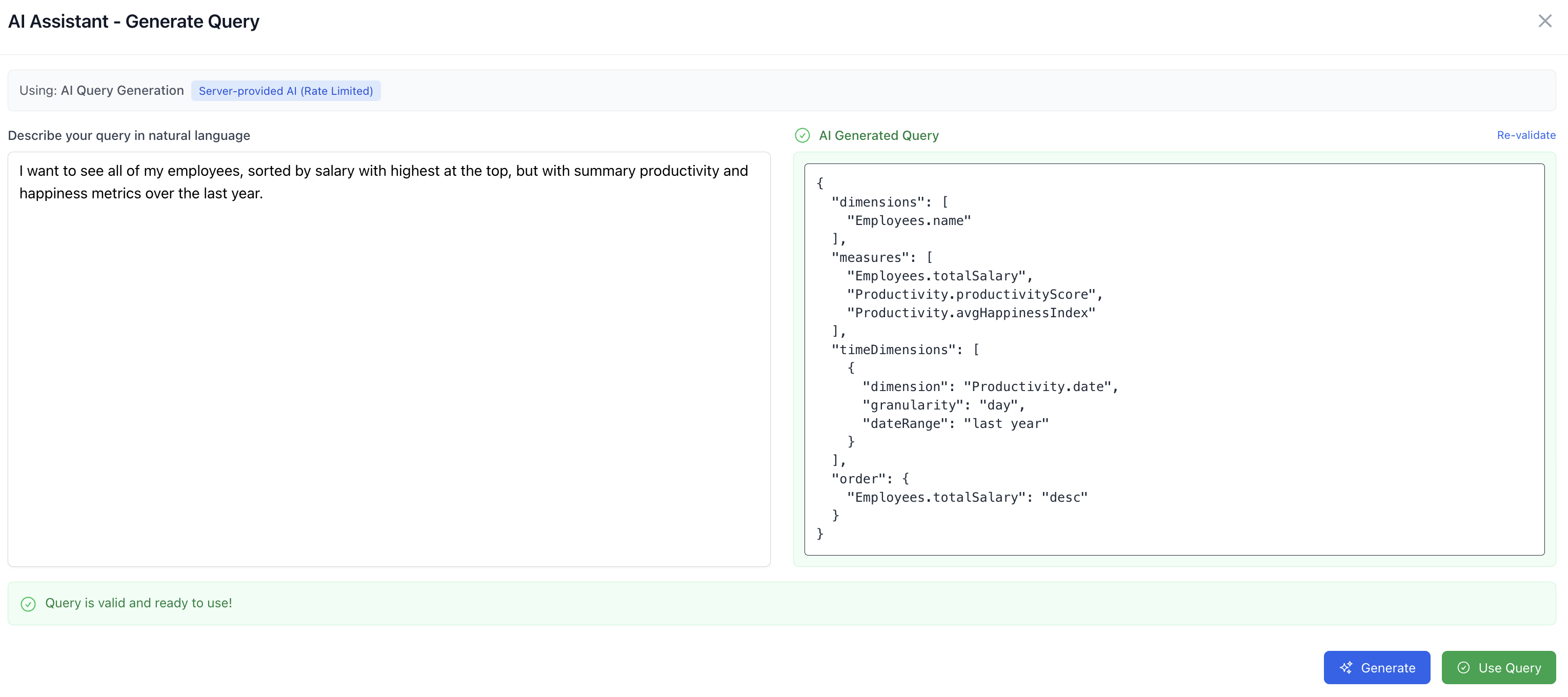
Task: Click the "Using: AI Query Generation" text
Action: click(102, 90)
